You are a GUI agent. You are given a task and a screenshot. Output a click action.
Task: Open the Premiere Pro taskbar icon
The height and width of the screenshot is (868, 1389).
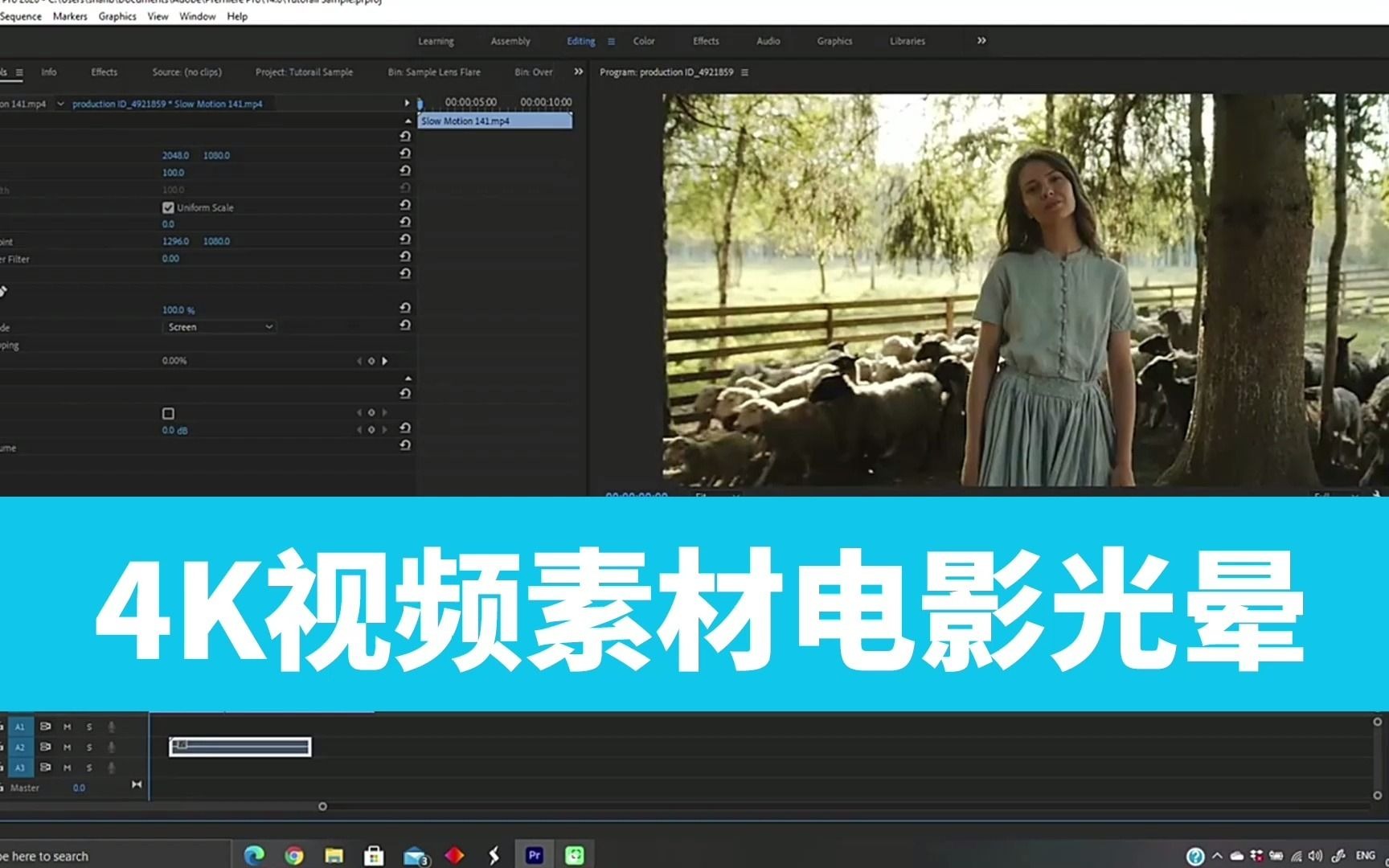click(x=534, y=855)
